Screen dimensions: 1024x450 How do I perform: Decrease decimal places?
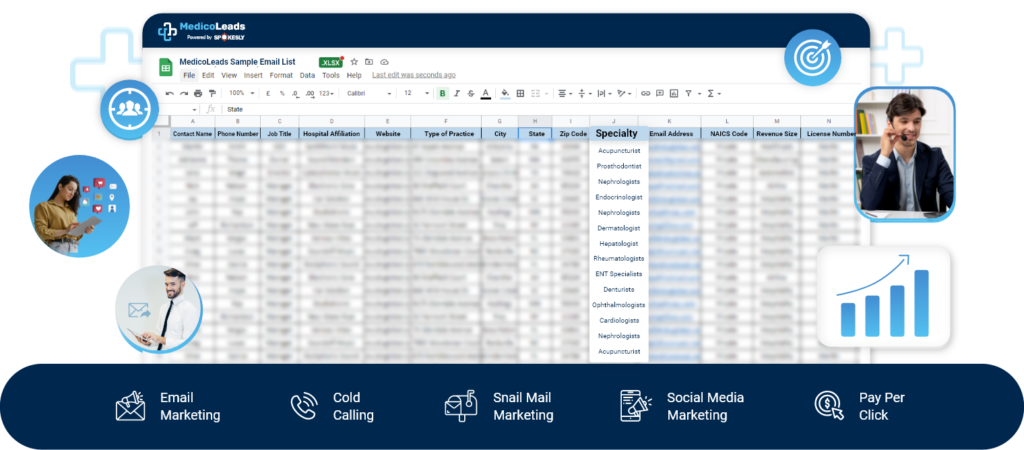tap(295, 94)
